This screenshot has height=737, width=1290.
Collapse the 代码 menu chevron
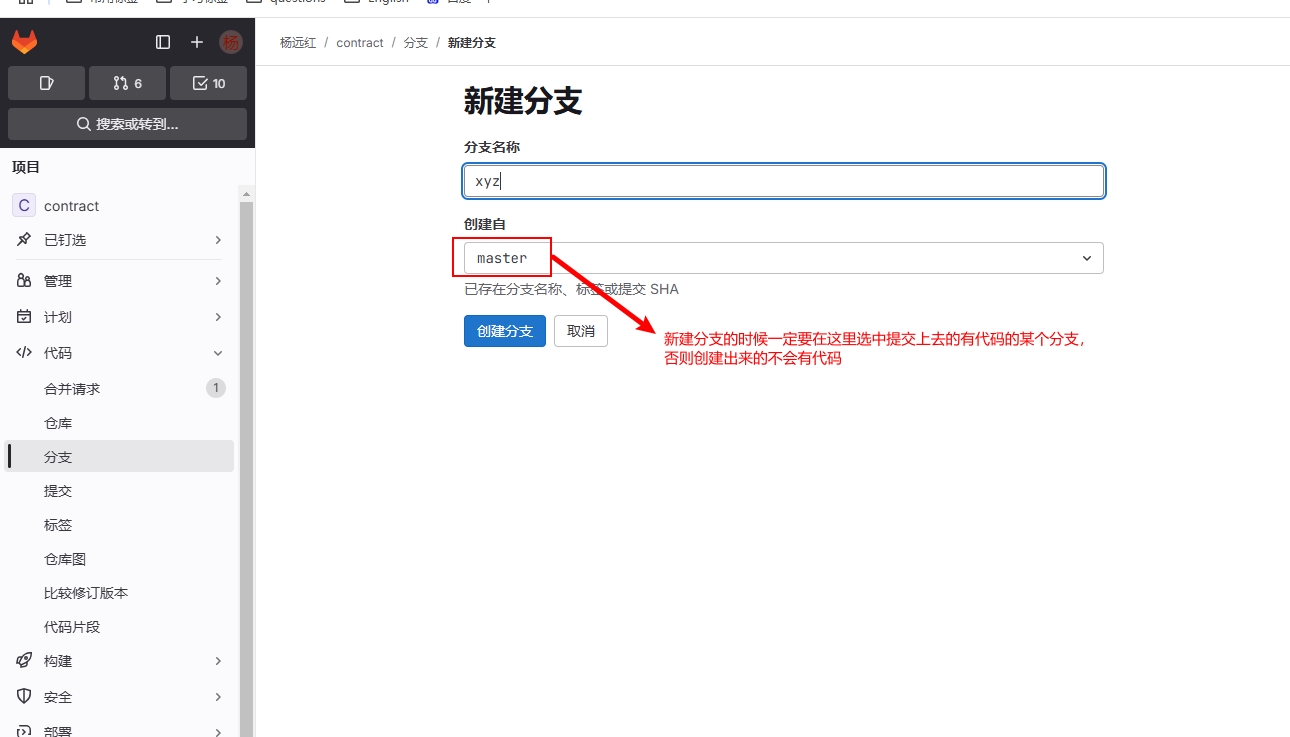tap(218, 353)
